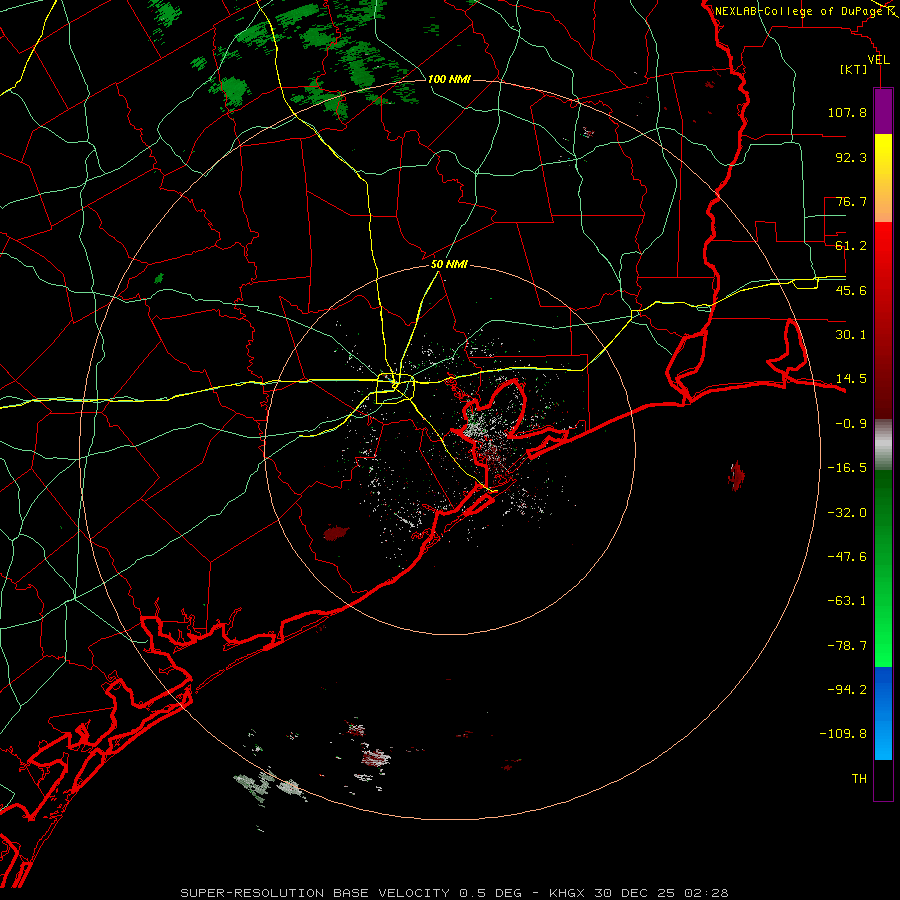Click the 30.1 velocity legend value
The image size is (900, 900).
[x=851, y=335]
